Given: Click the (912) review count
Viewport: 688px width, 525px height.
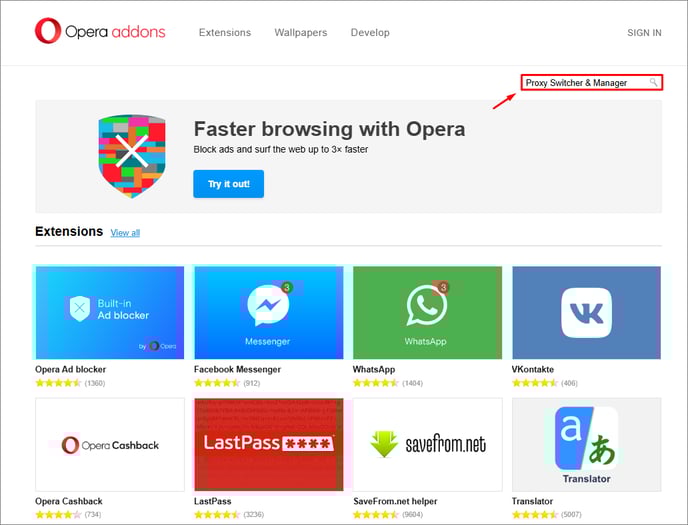Looking at the screenshot, I should click(x=252, y=383).
